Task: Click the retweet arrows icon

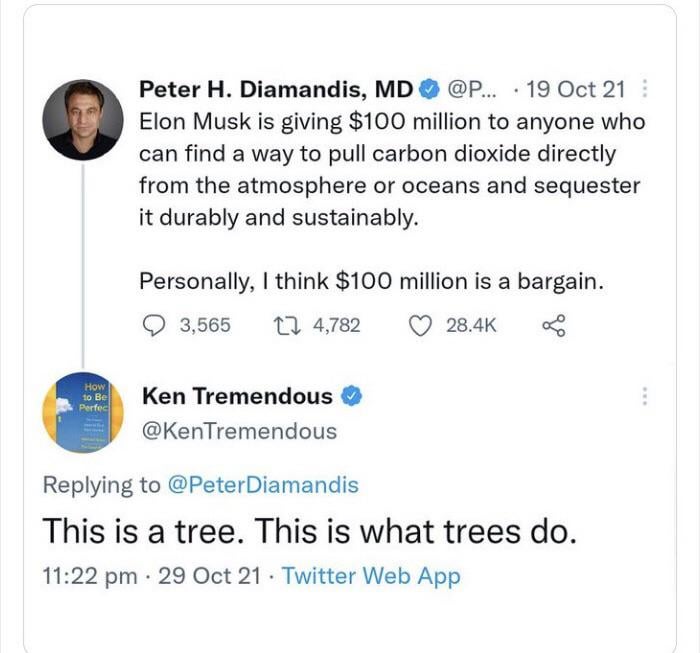Action: click(x=282, y=325)
